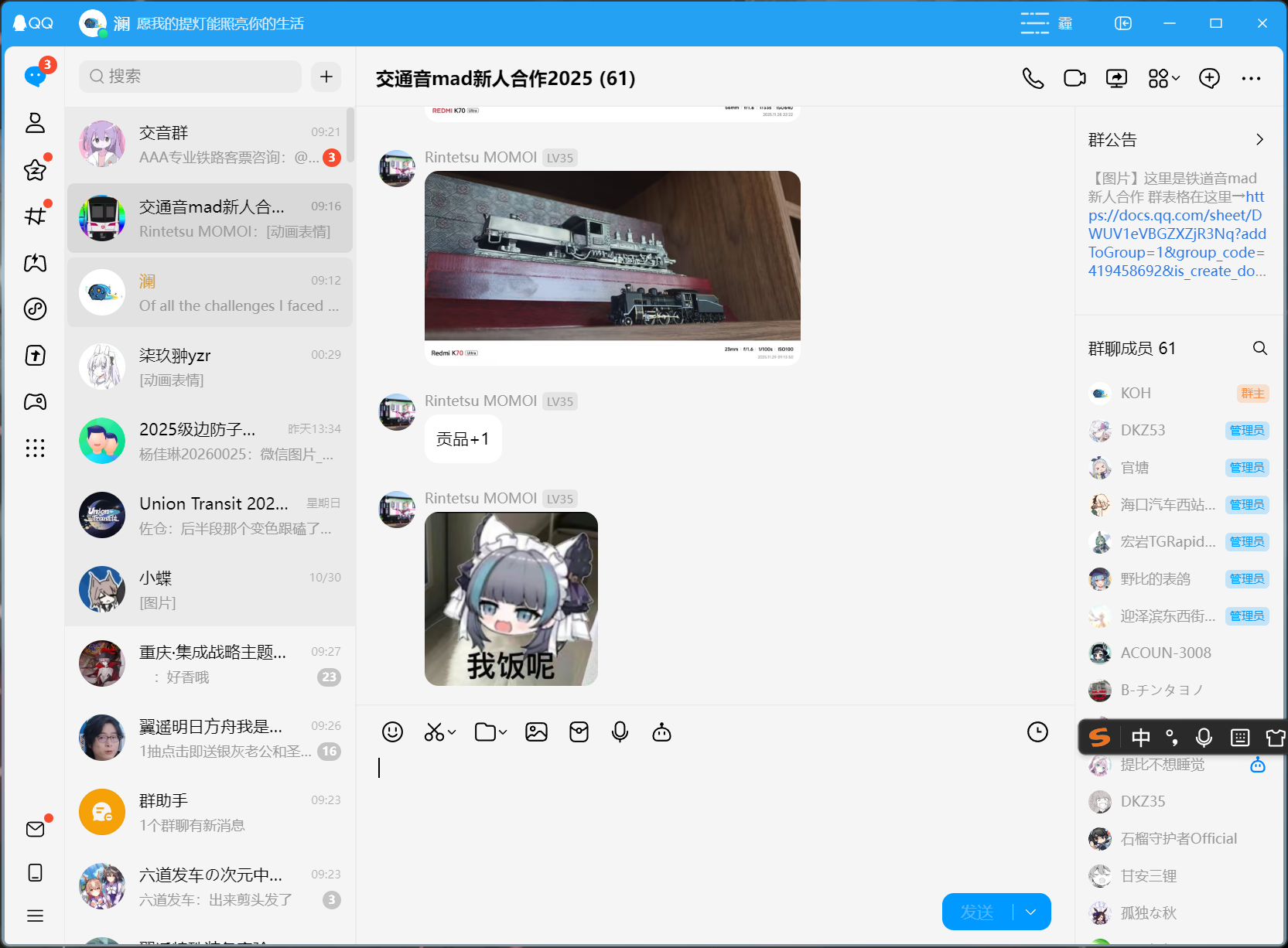Open the group apps dropdown
The image size is (1288, 948).
tap(1163, 78)
